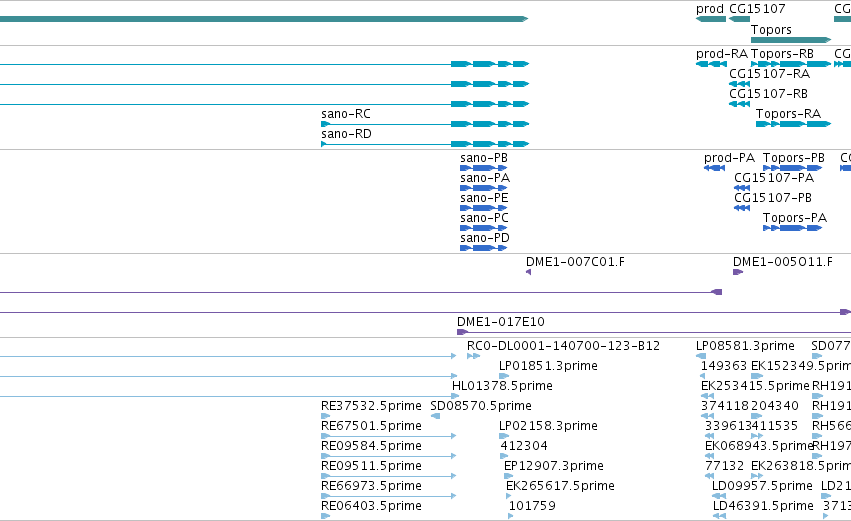Select the Topors-RA transcript glyph
The height and width of the screenshot is (521, 851).
[793, 124]
